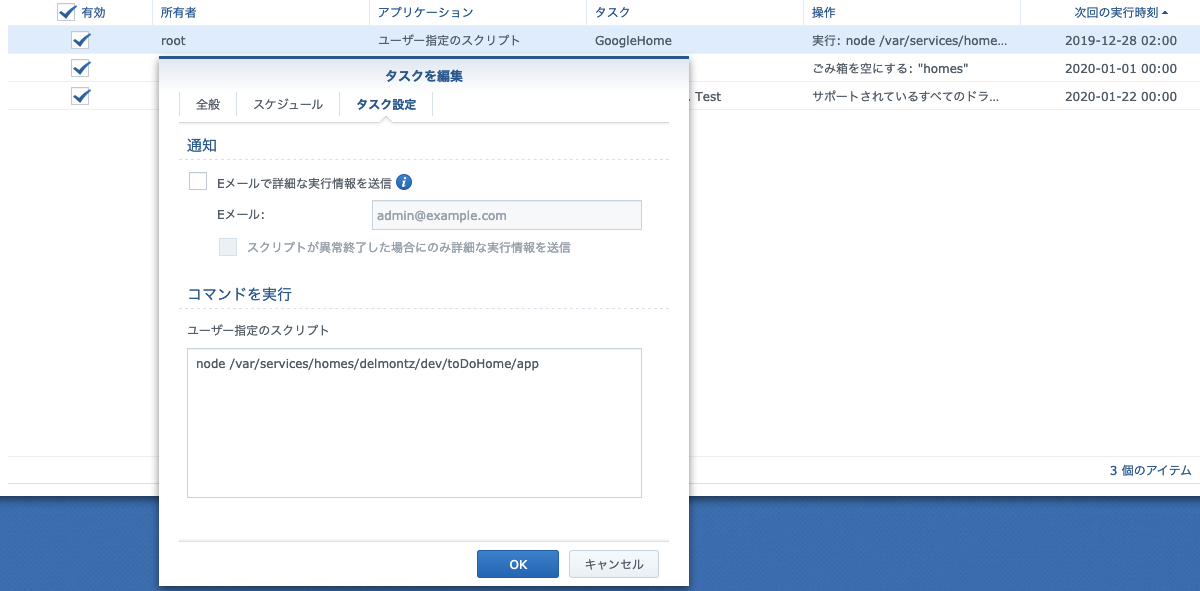Image resolution: width=1200 pixels, height=591 pixels.
Task: Toggle enabled checkbox in the "homes" recycle bin row
Action: 81,69
